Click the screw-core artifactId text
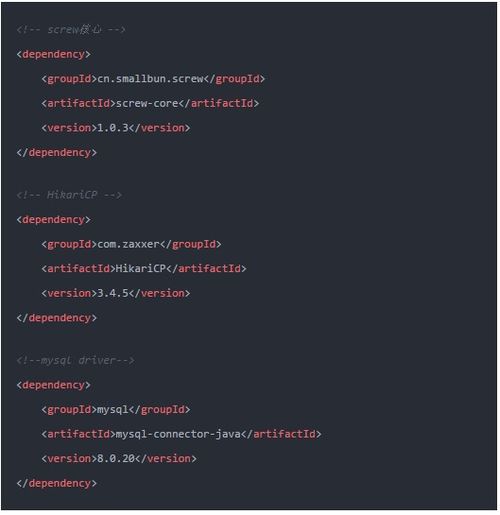This screenshot has height=515, width=500. [x=147, y=103]
